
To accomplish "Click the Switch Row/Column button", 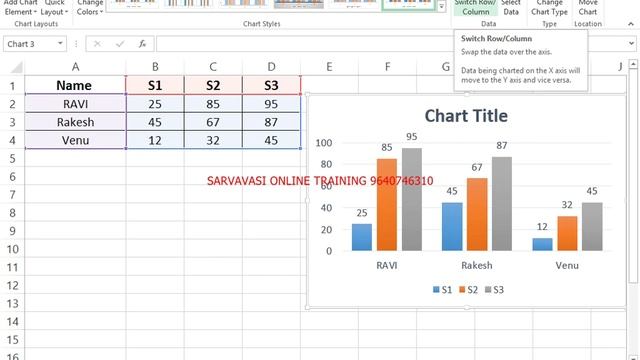I will click(475, 8).
